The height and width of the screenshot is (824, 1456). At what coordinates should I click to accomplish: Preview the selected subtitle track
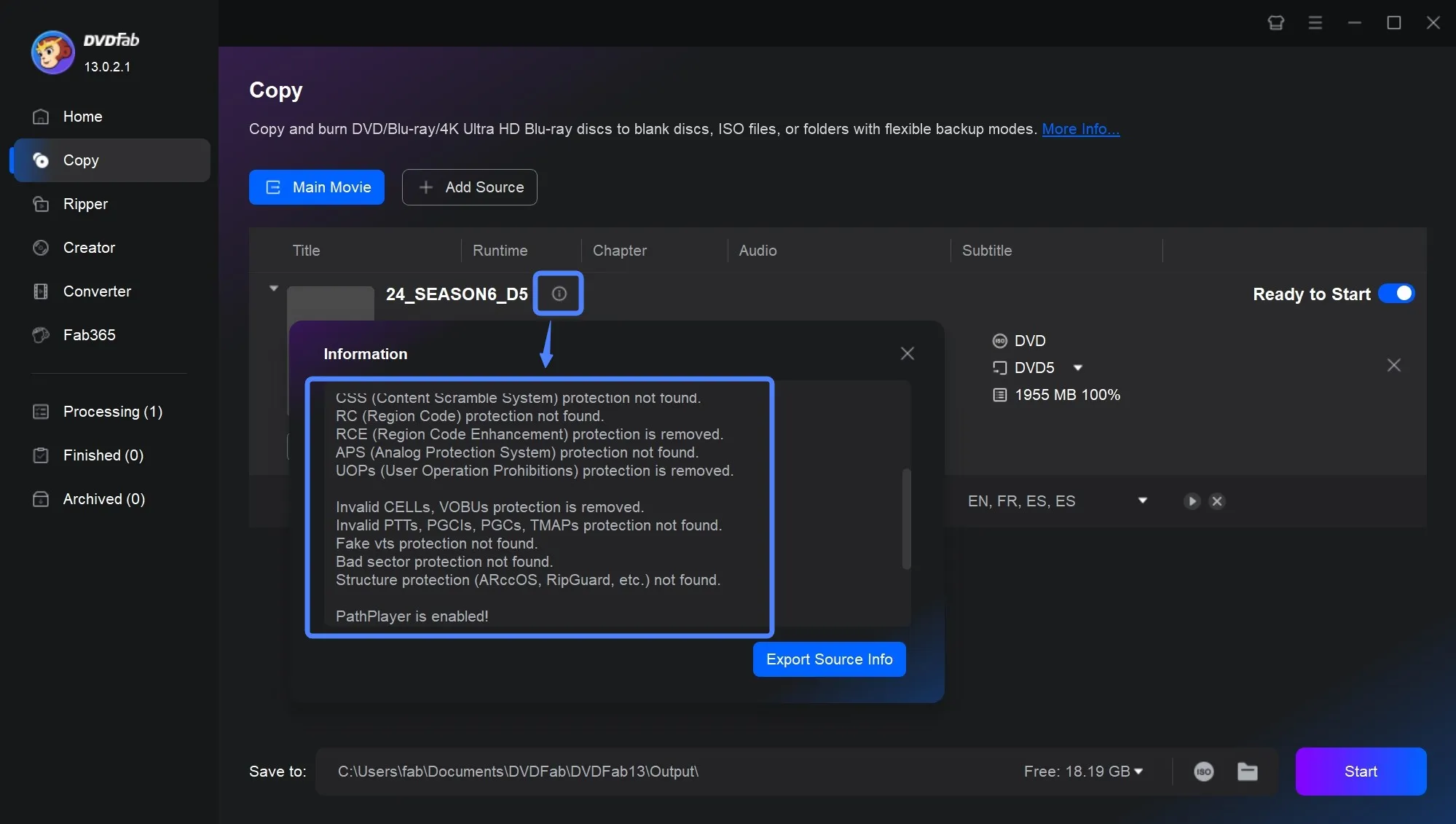[x=1191, y=501]
